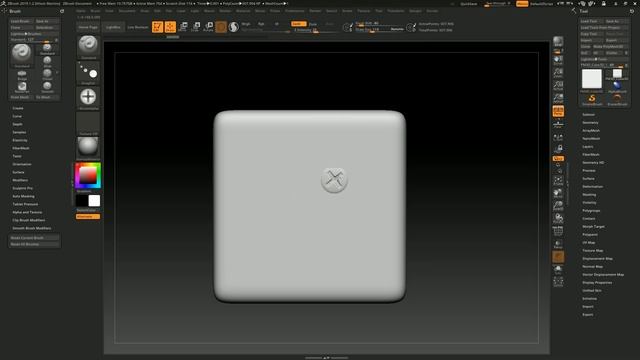
Task: Select the Move transform icon in top shelf
Action: 183,27
